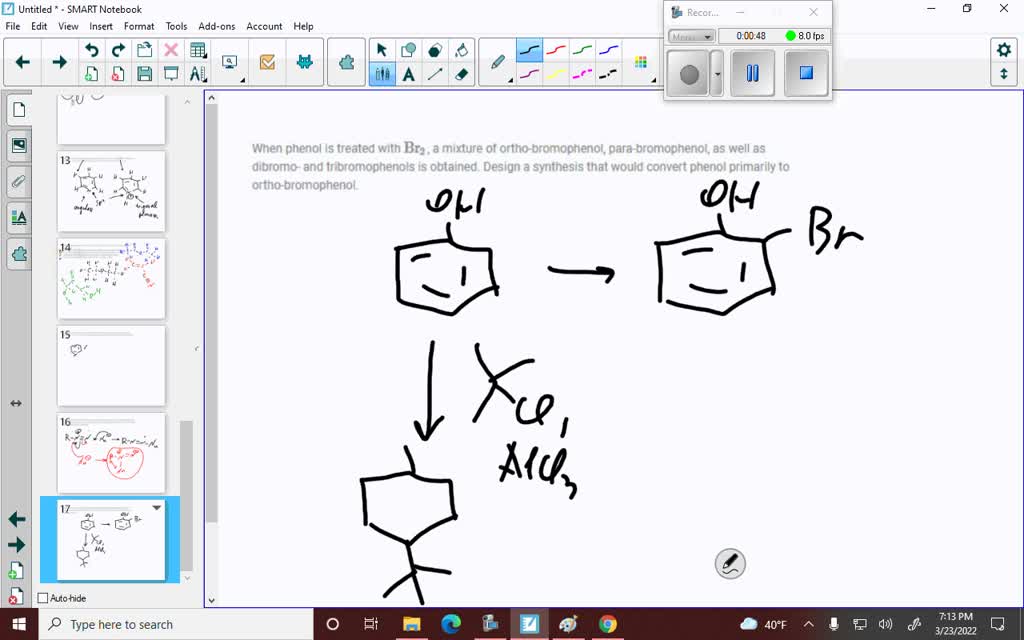Pause the screen recording
Screen dimensions: 1024x640
click(752, 73)
